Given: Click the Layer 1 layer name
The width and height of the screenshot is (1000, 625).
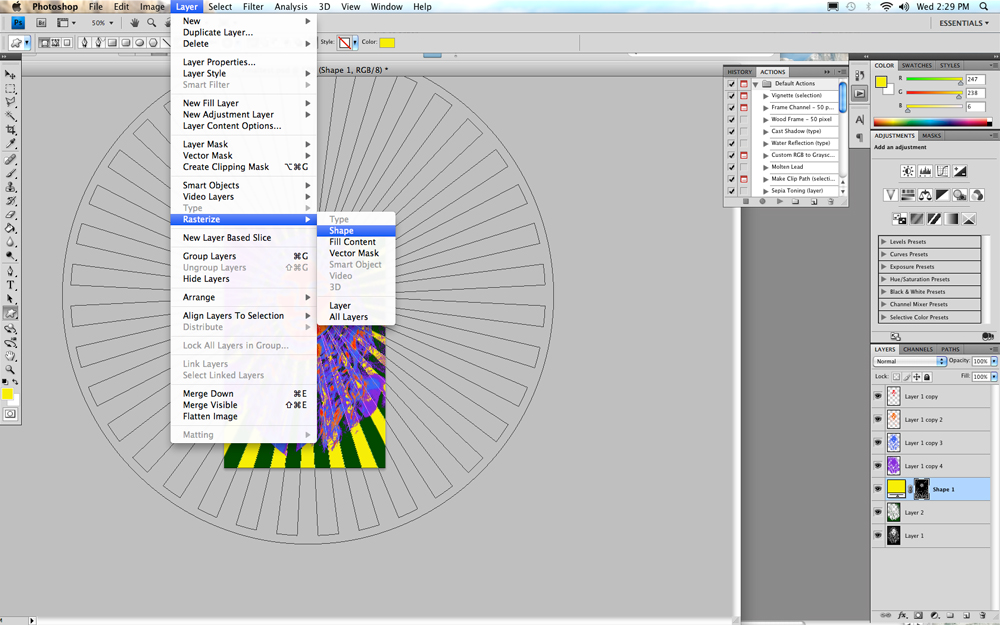Looking at the screenshot, I should pyautogui.click(x=914, y=536).
